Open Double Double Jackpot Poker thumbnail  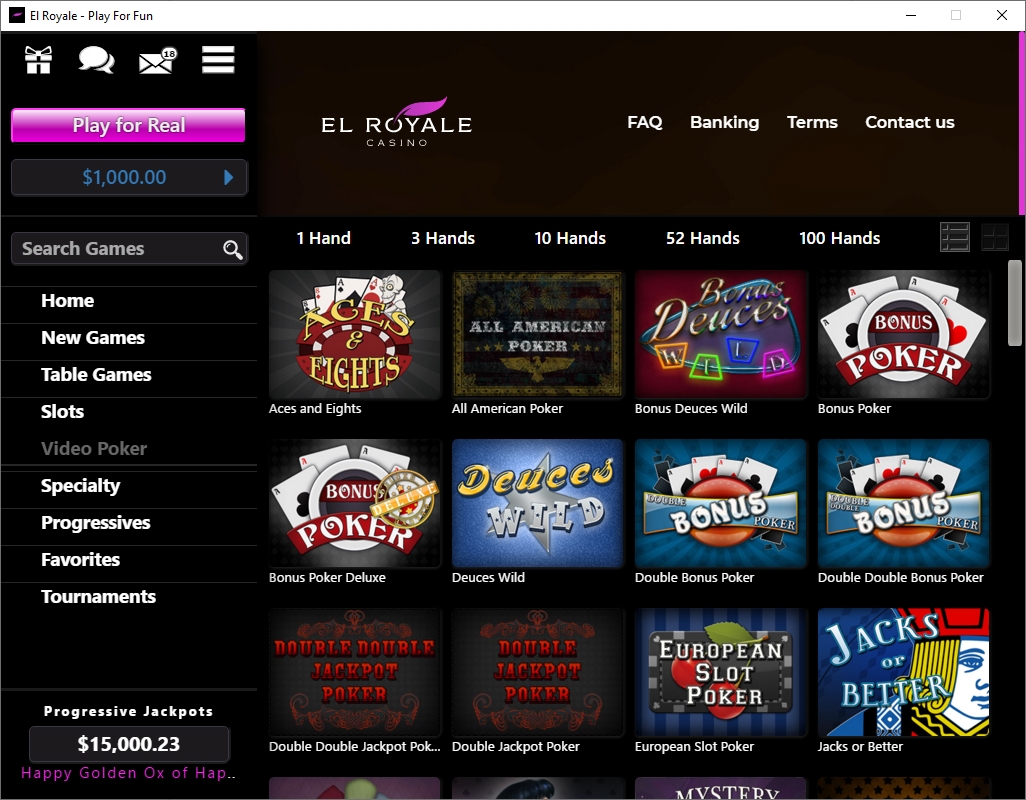pyautogui.click(x=355, y=672)
